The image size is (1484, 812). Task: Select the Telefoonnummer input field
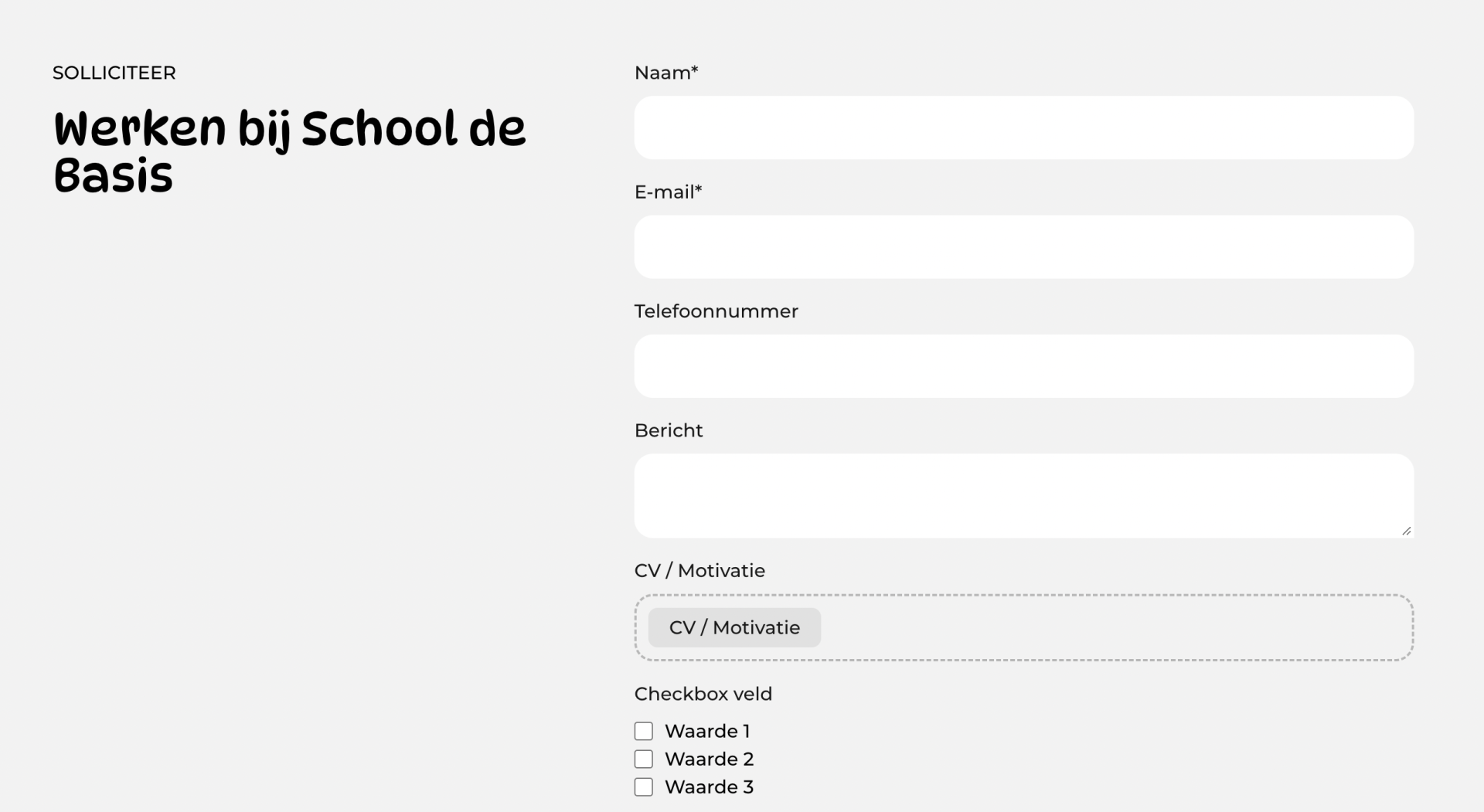[1024, 366]
